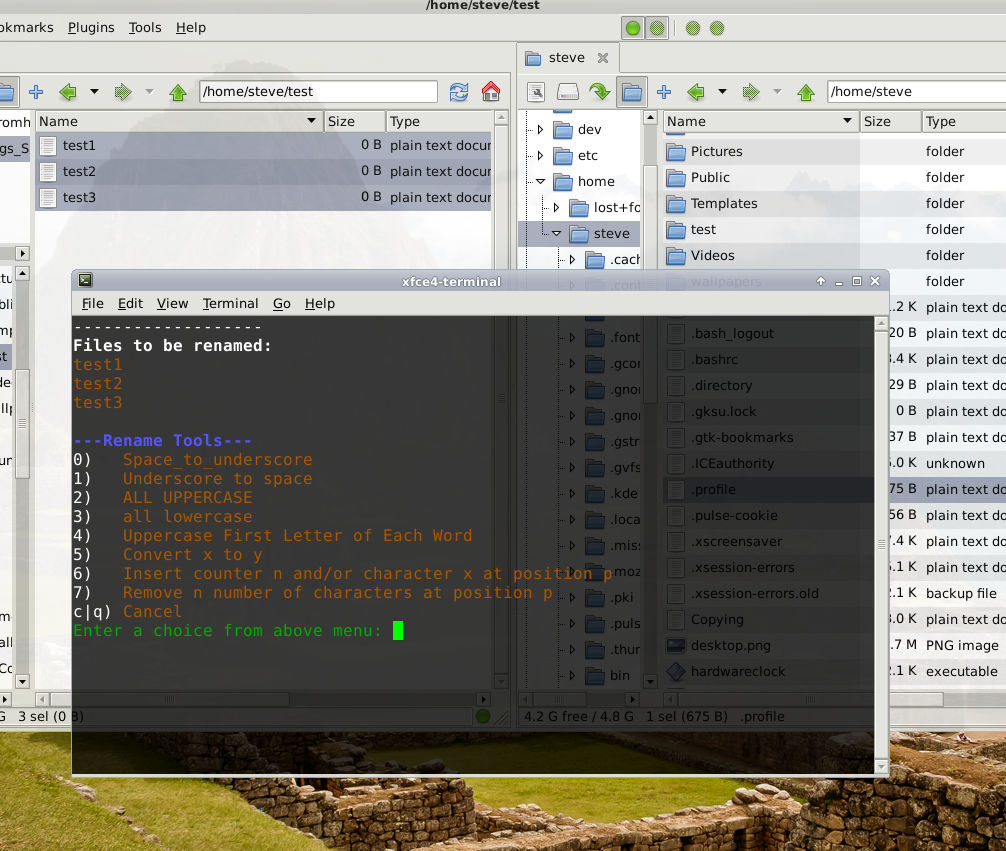Click the "PNG image" type cell
The height and width of the screenshot is (851, 1006).
(x=962, y=646)
